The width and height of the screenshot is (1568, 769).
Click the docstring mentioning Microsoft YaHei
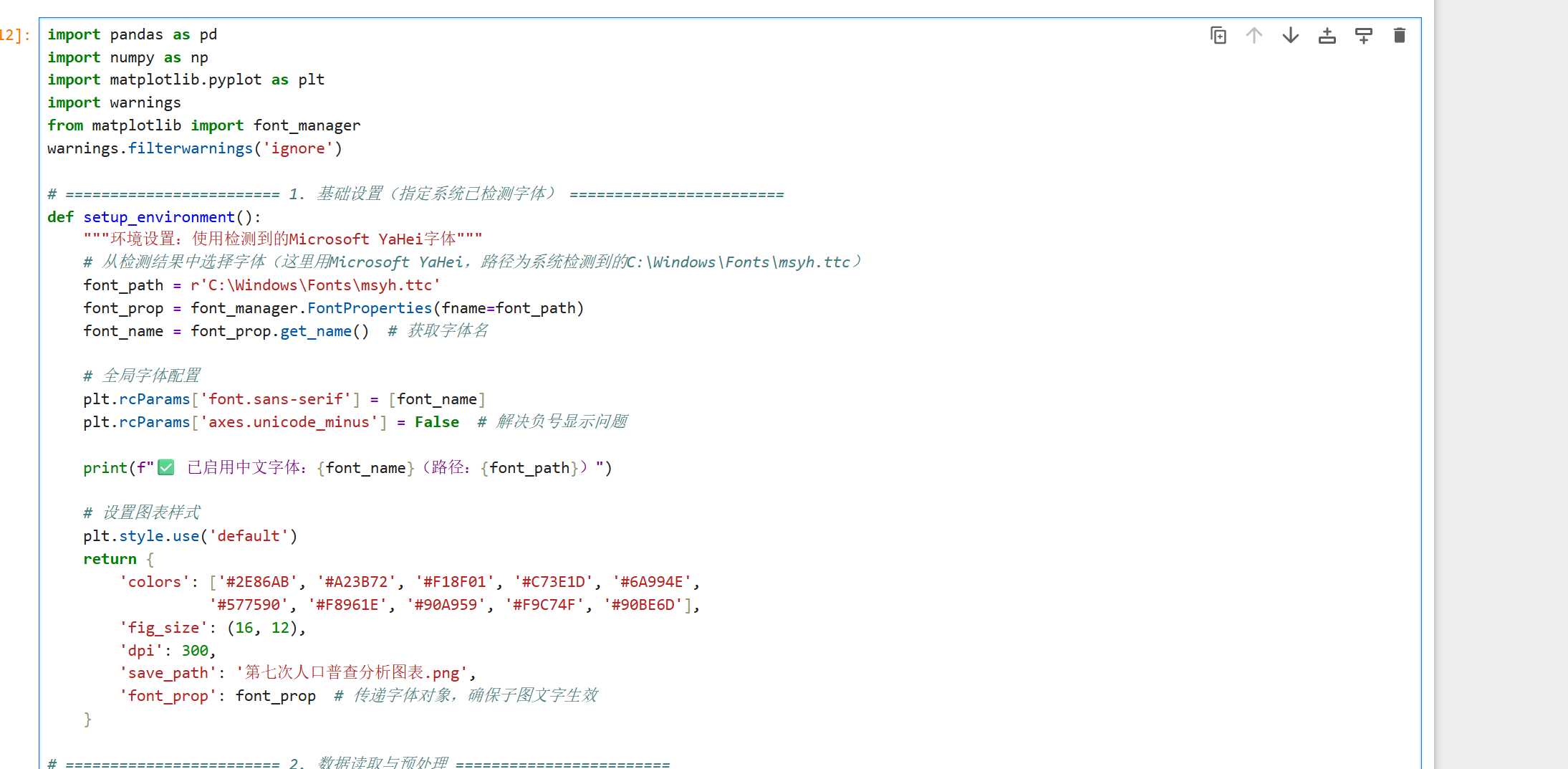pos(283,239)
